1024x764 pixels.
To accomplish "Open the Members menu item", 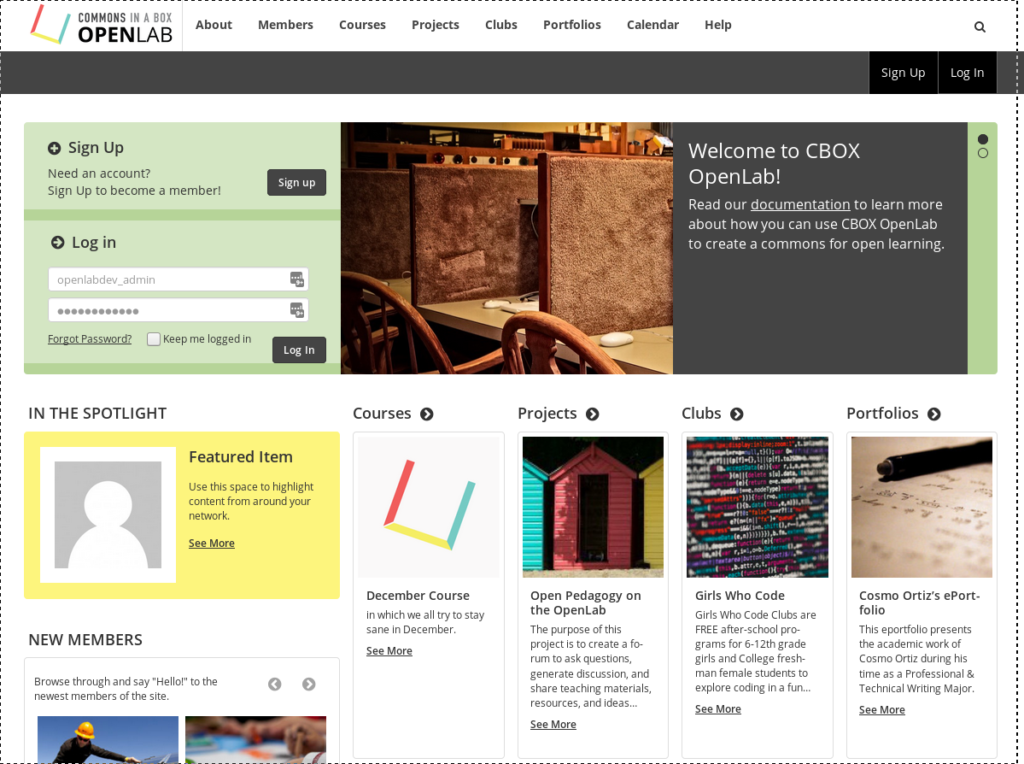I will click(285, 25).
